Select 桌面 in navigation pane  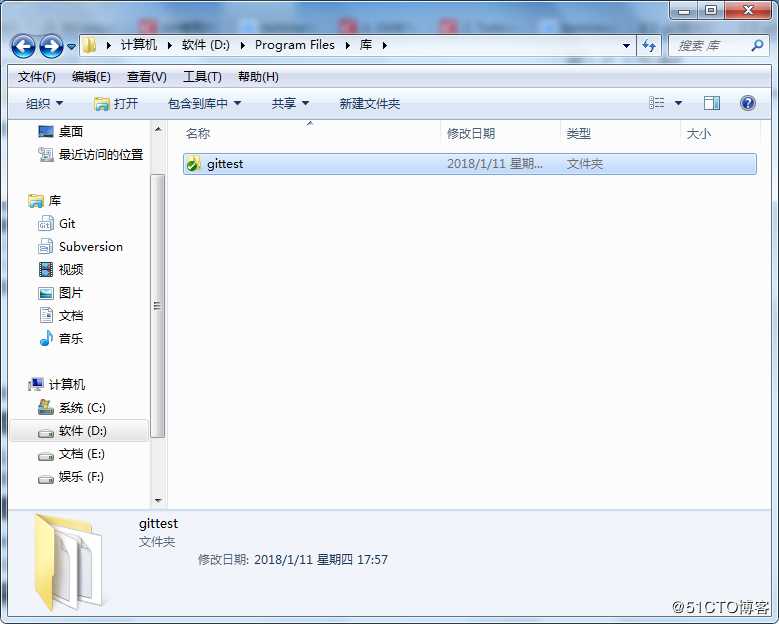pyautogui.click(x=60, y=131)
